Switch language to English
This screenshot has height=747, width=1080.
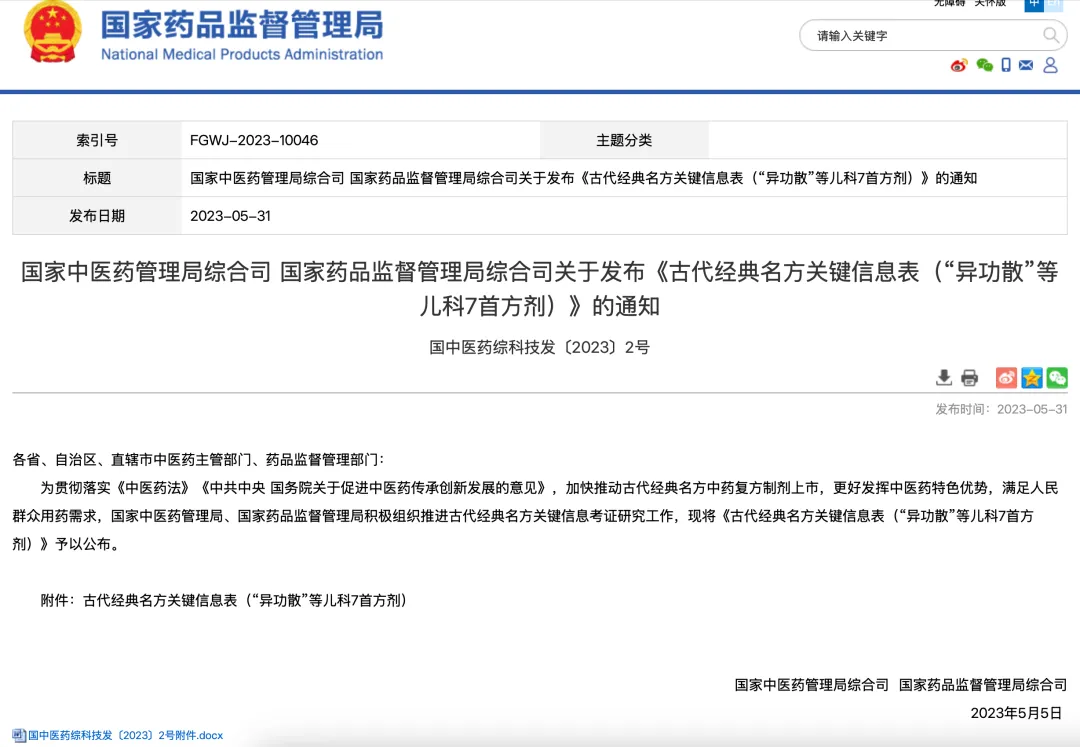[1054, 4]
